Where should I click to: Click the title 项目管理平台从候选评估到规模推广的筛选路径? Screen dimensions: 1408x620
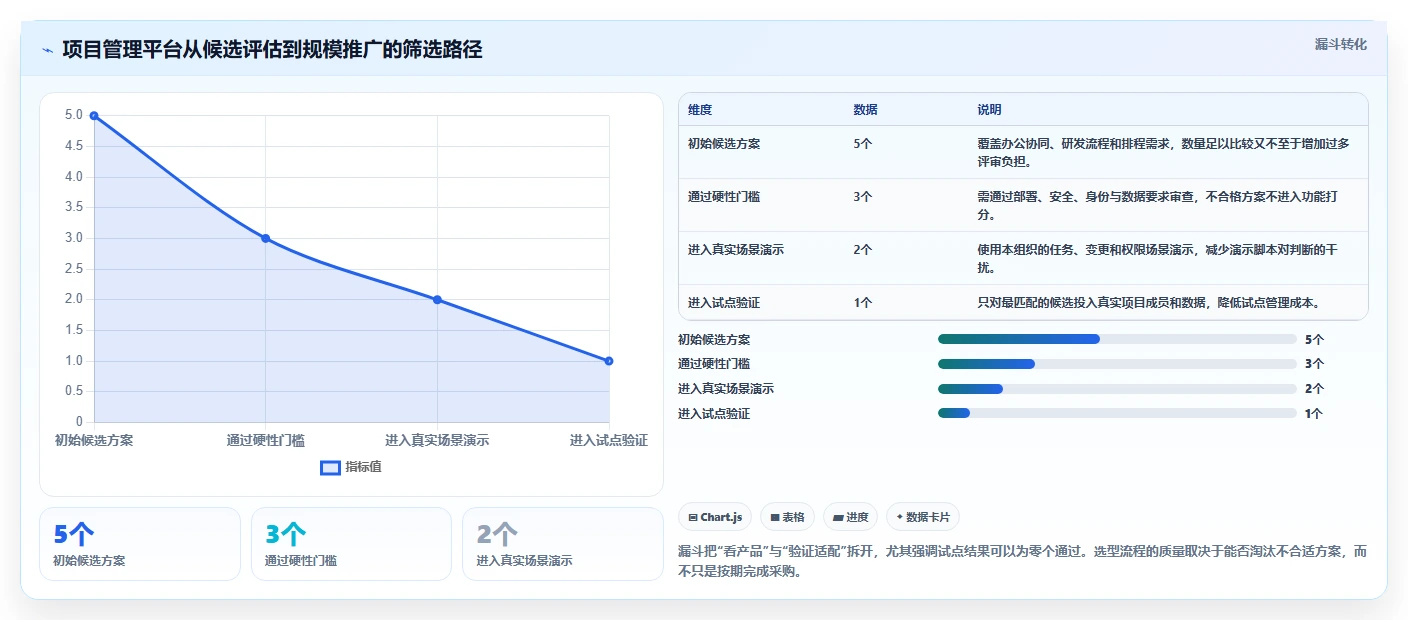272,50
